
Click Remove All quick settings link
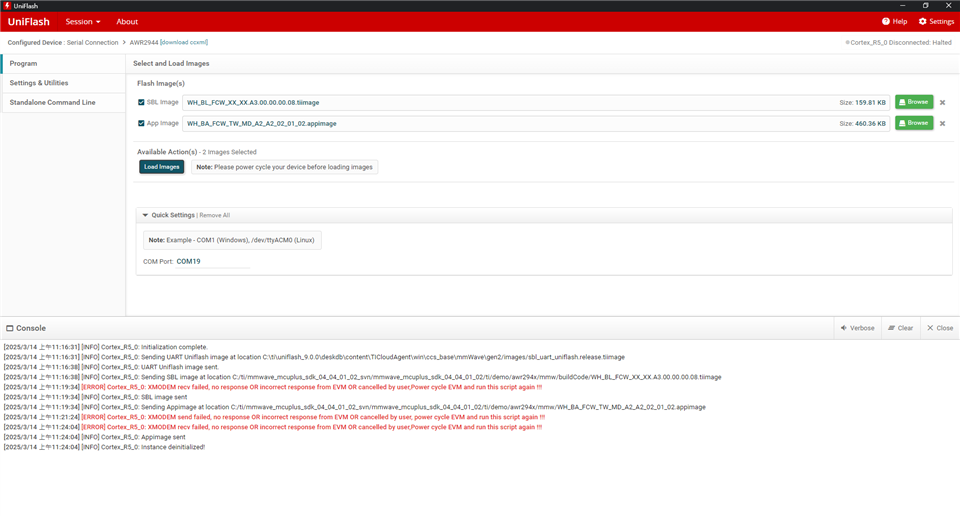[214, 215]
